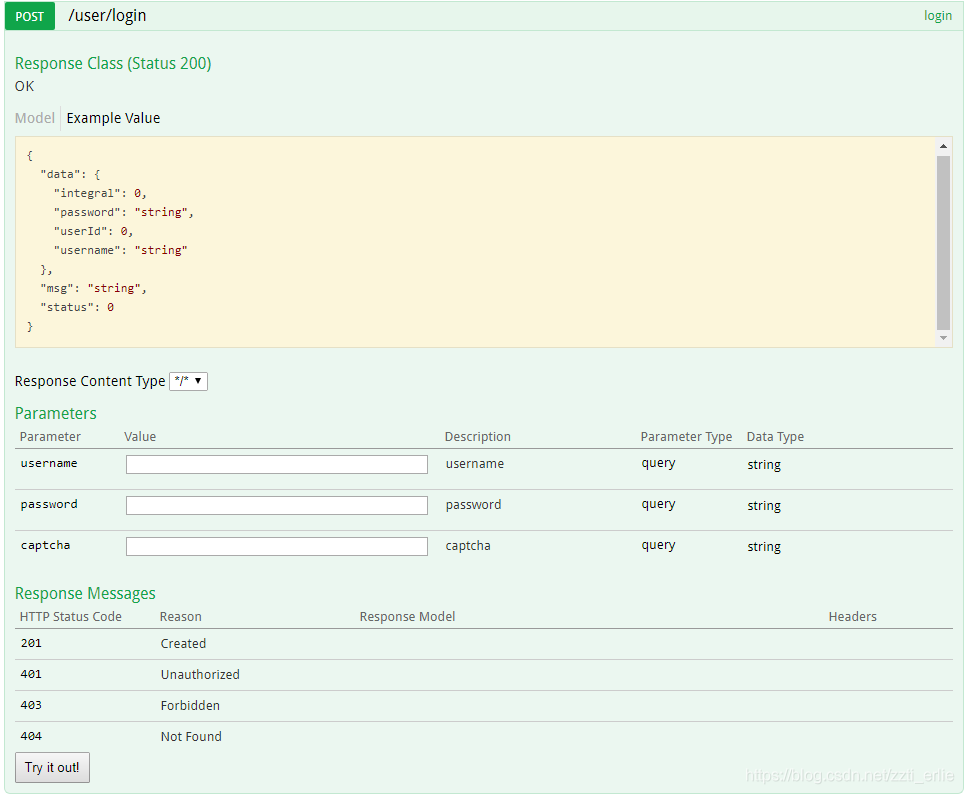Click the login summary link
The height and width of the screenshot is (794, 964).
(x=937, y=16)
